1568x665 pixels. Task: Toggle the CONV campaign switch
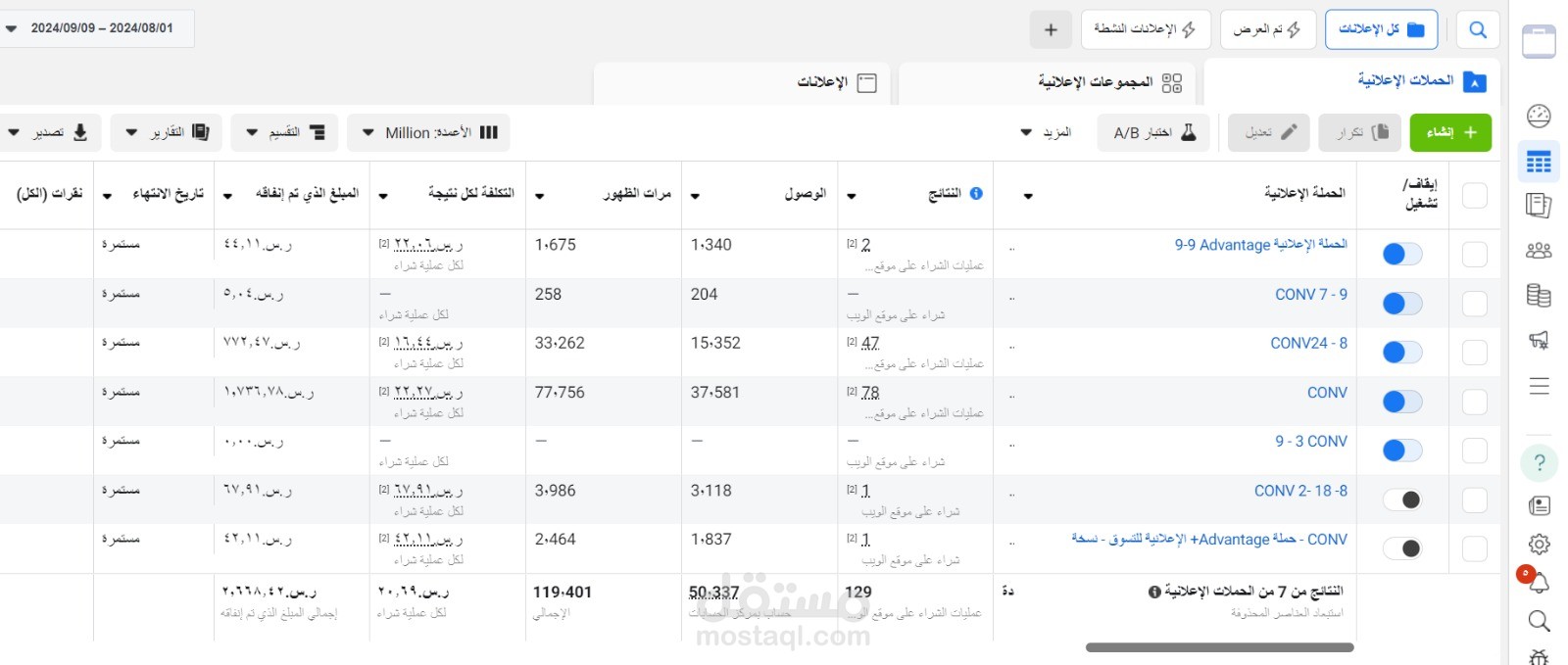click(x=1402, y=402)
